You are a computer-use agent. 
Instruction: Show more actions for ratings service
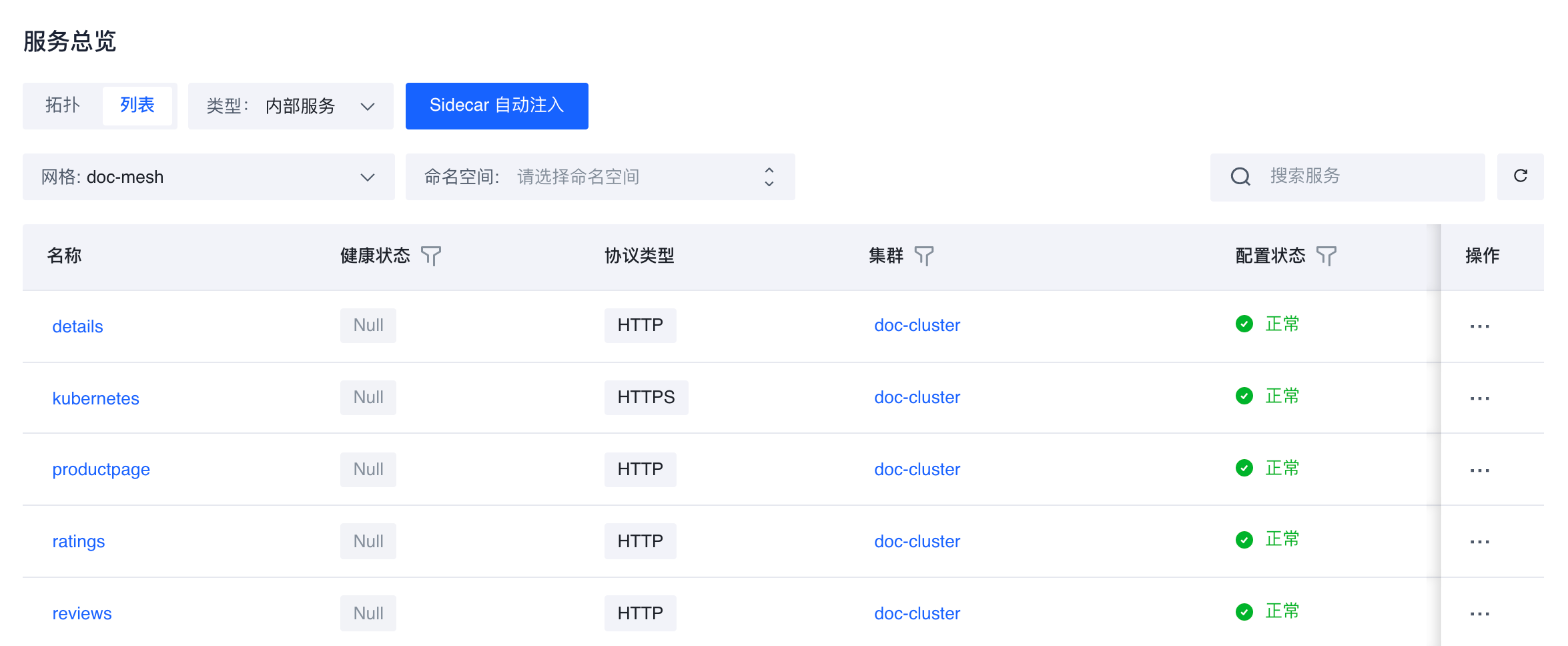(1479, 542)
